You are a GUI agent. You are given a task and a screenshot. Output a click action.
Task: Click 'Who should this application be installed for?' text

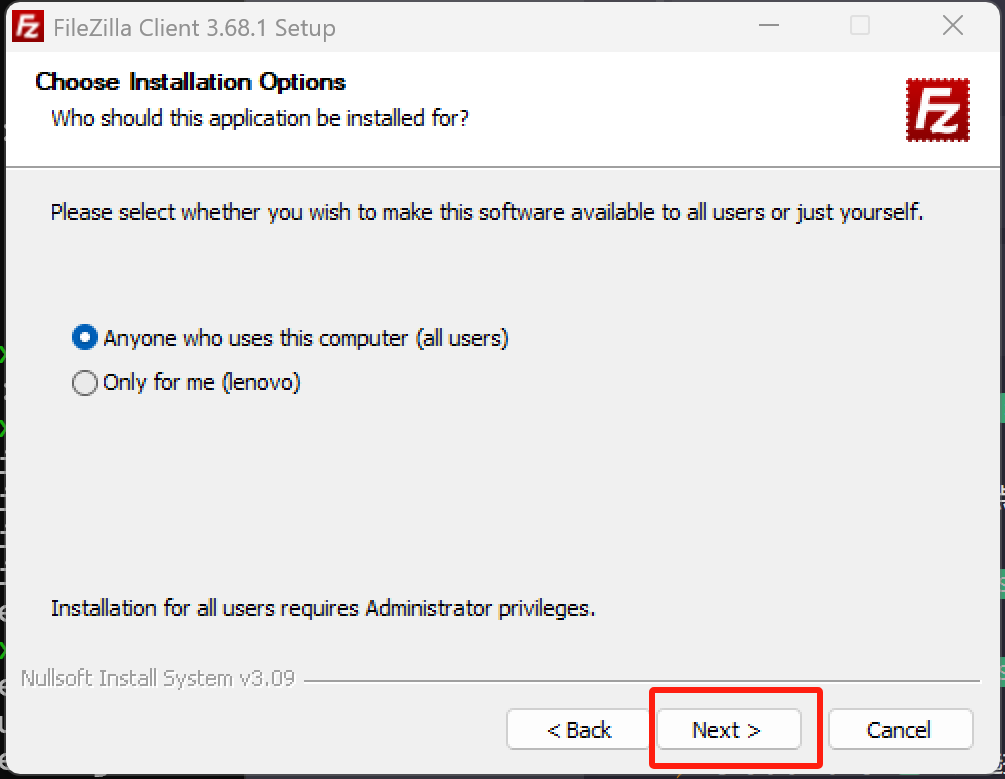coord(260,119)
